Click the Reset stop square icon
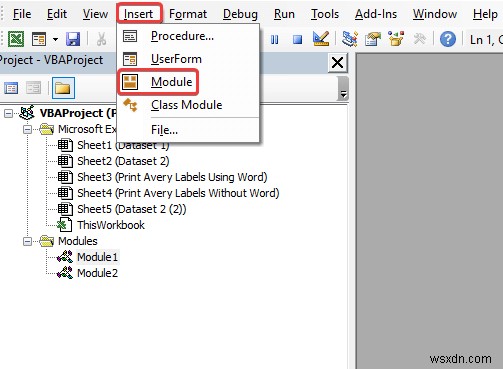Screen dimensions: 503x369 (297, 40)
